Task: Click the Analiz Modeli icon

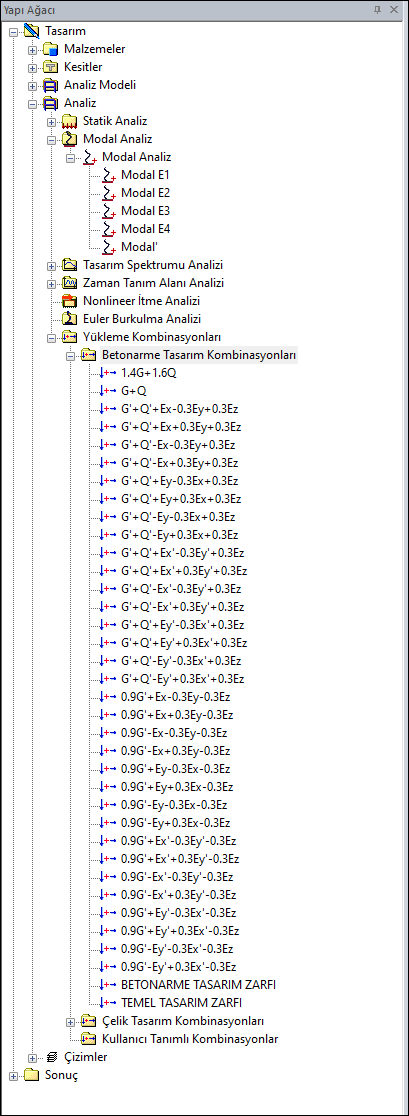Action: 50,85
